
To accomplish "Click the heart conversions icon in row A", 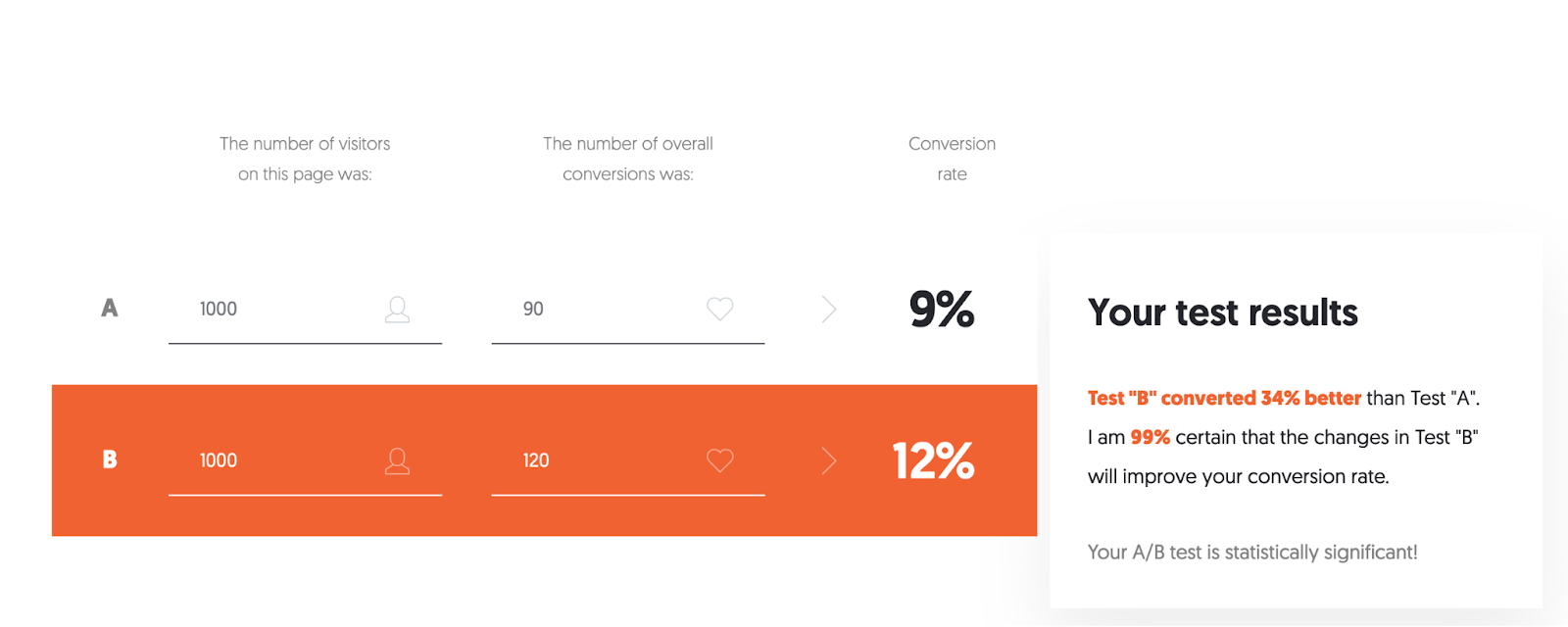I will tap(719, 309).
